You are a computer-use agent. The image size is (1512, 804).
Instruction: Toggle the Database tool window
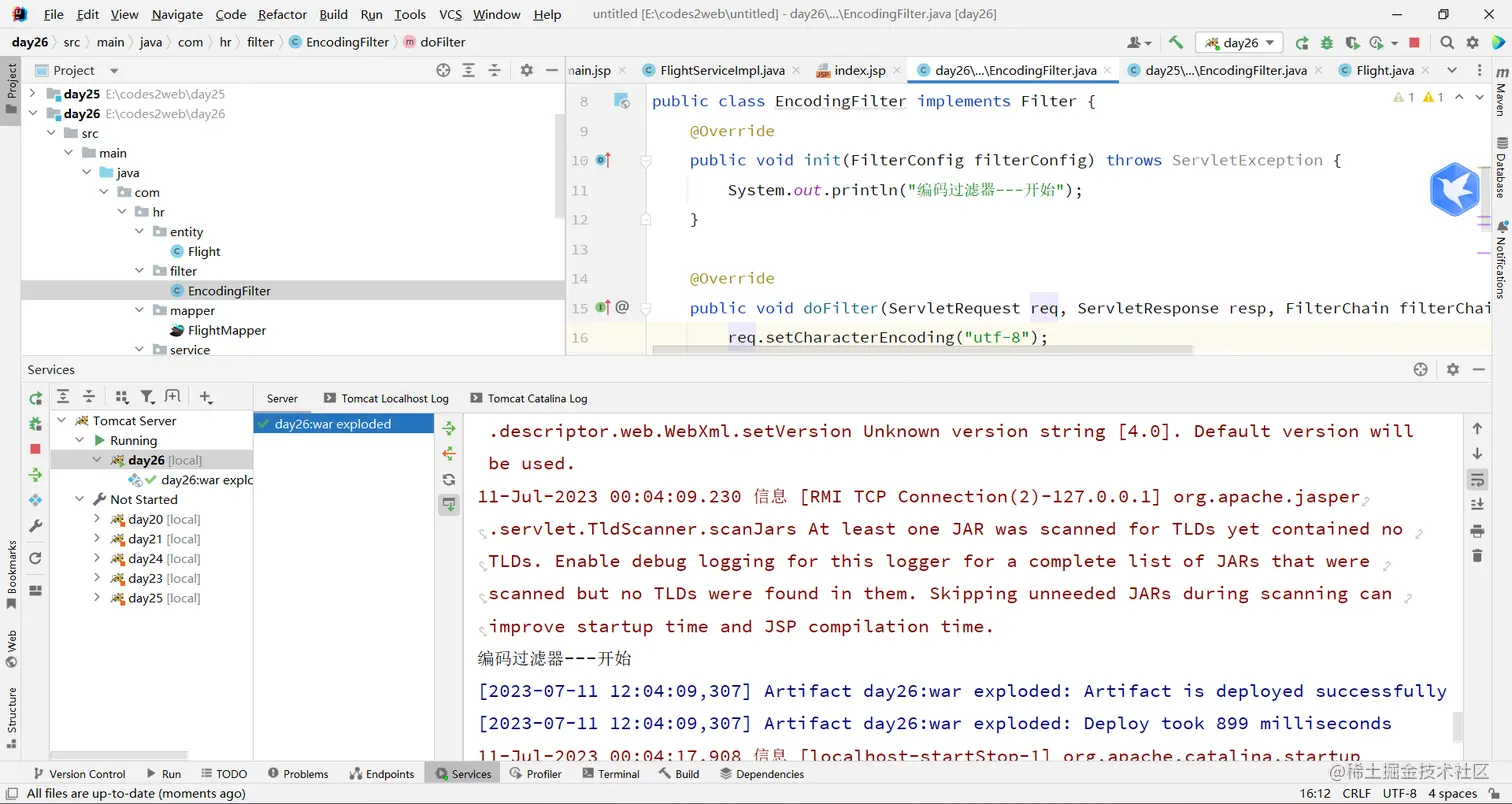pyautogui.click(x=1500, y=167)
